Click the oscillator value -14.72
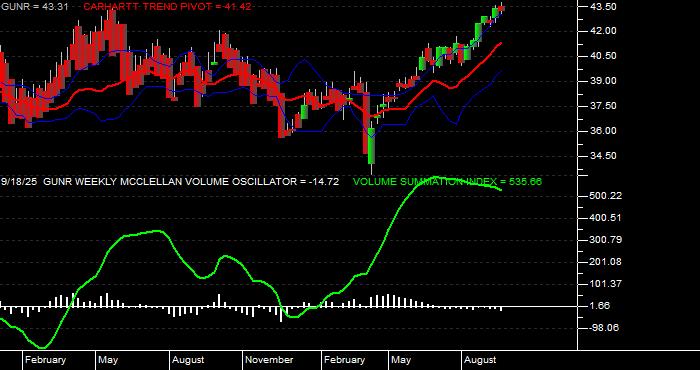The height and width of the screenshot is (370, 700). coord(324,182)
